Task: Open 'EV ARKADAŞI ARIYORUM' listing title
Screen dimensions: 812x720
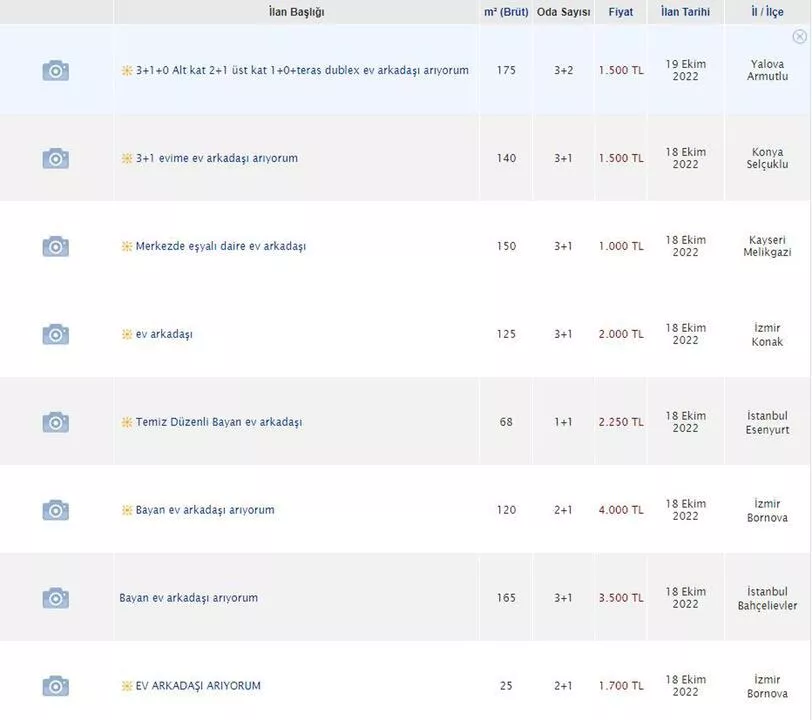Action: pyautogui.click(x=198, y=686)
